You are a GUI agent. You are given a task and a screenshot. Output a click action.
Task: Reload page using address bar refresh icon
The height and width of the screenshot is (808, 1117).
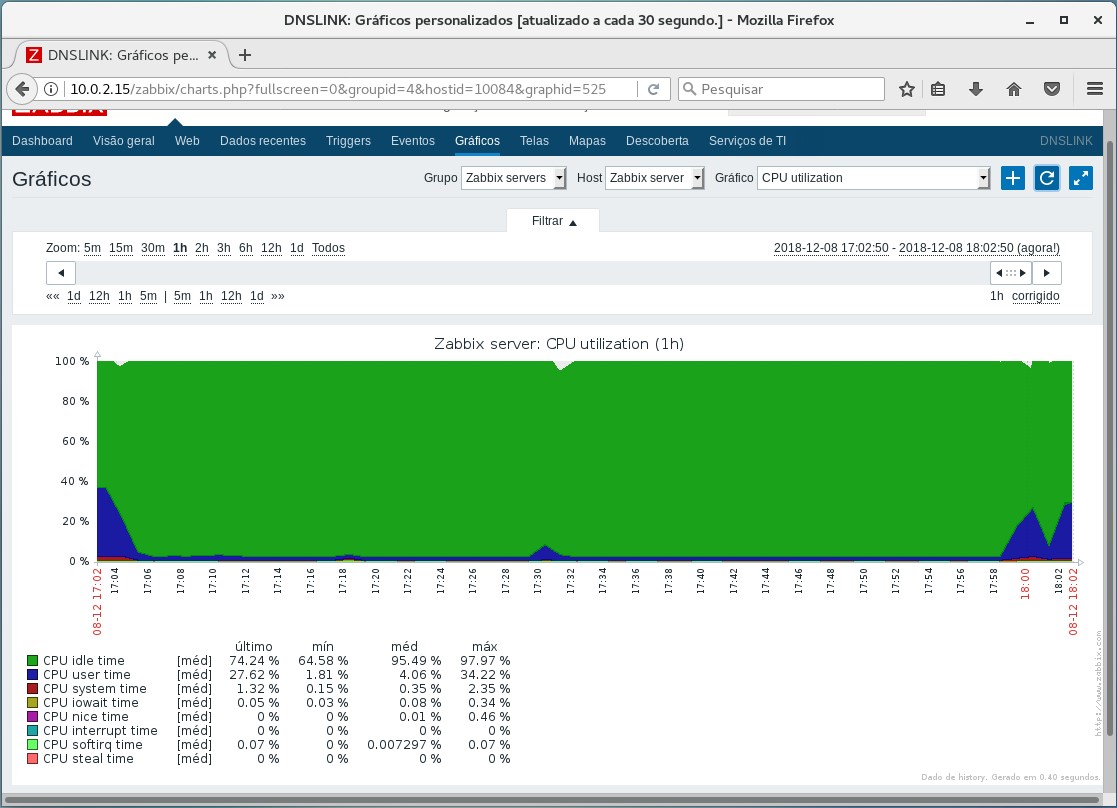(x=653, y=89)
